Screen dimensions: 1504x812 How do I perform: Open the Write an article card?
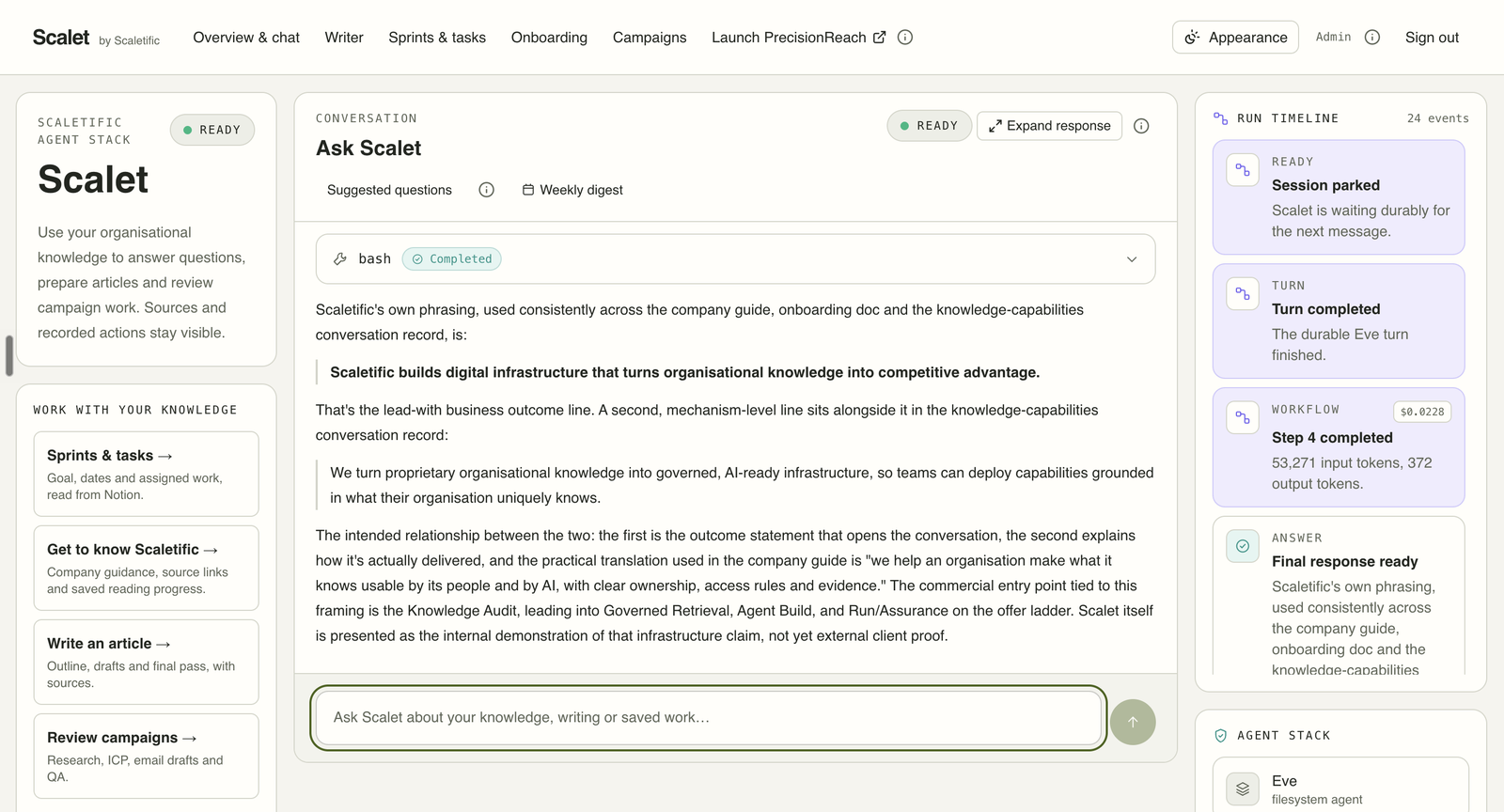click(146, 662)
